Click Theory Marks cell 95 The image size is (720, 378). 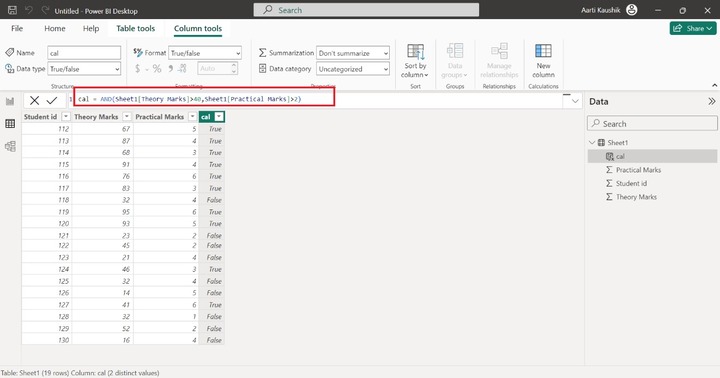102,212
